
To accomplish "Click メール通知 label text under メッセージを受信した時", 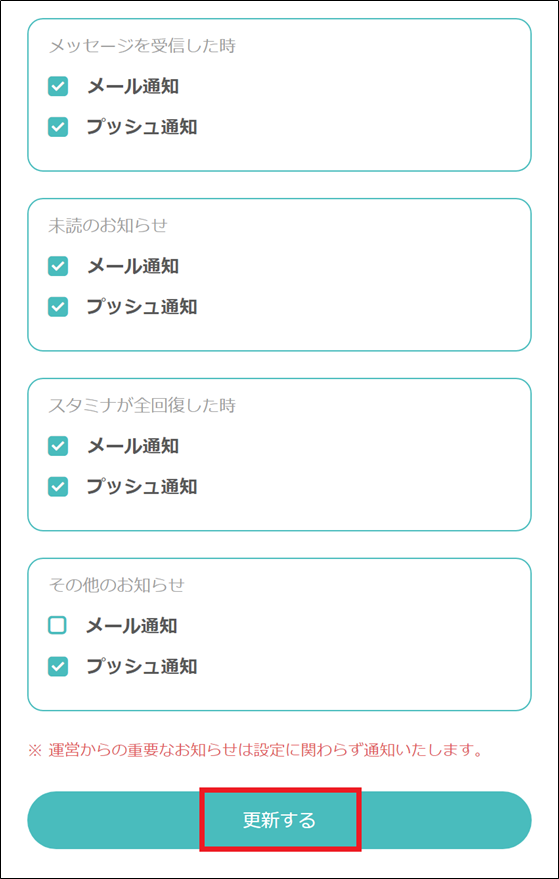I will point(133,86).
